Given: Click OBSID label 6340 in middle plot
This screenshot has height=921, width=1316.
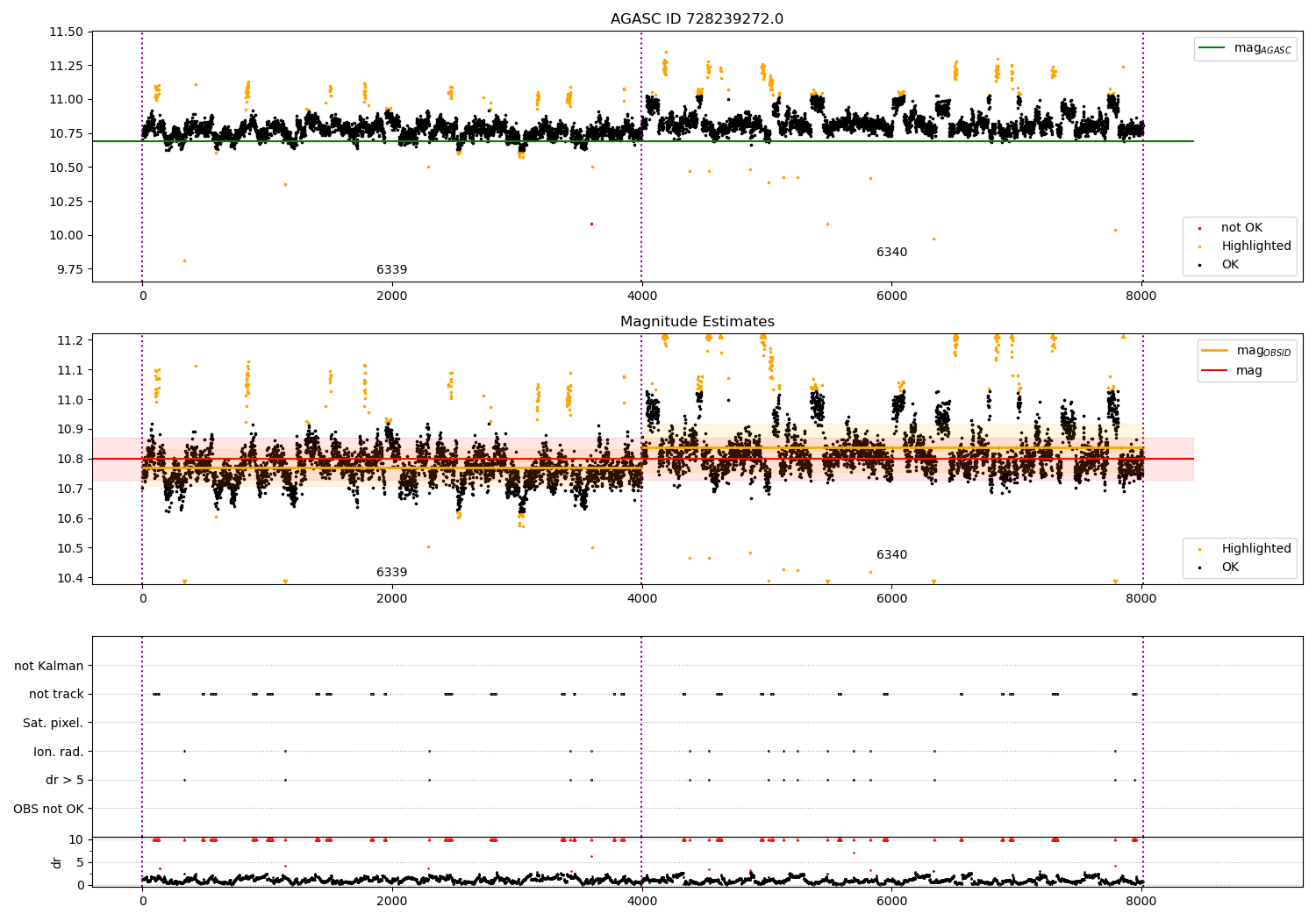Looking at the screenshot, I should (891, 554).
